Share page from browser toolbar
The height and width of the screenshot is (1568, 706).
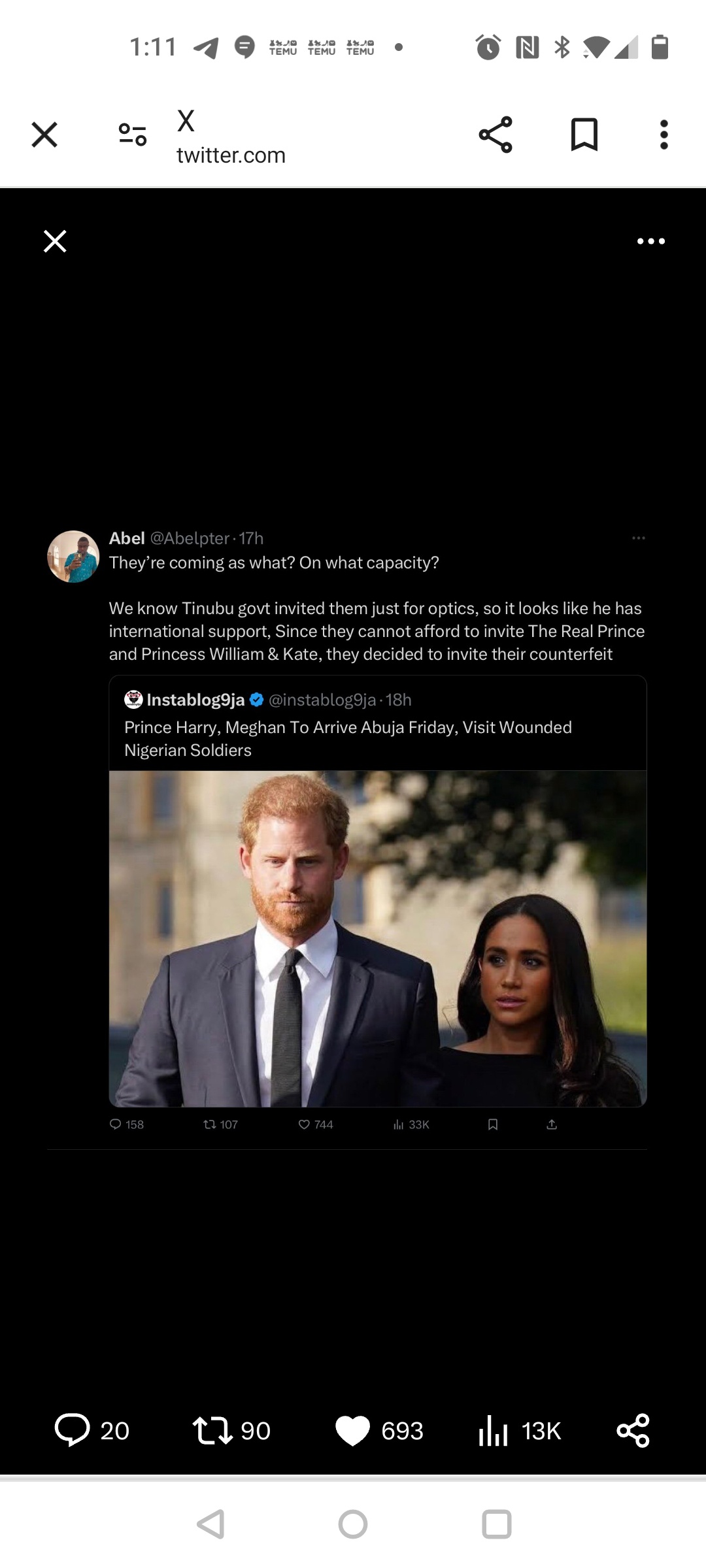click(496, 135)
